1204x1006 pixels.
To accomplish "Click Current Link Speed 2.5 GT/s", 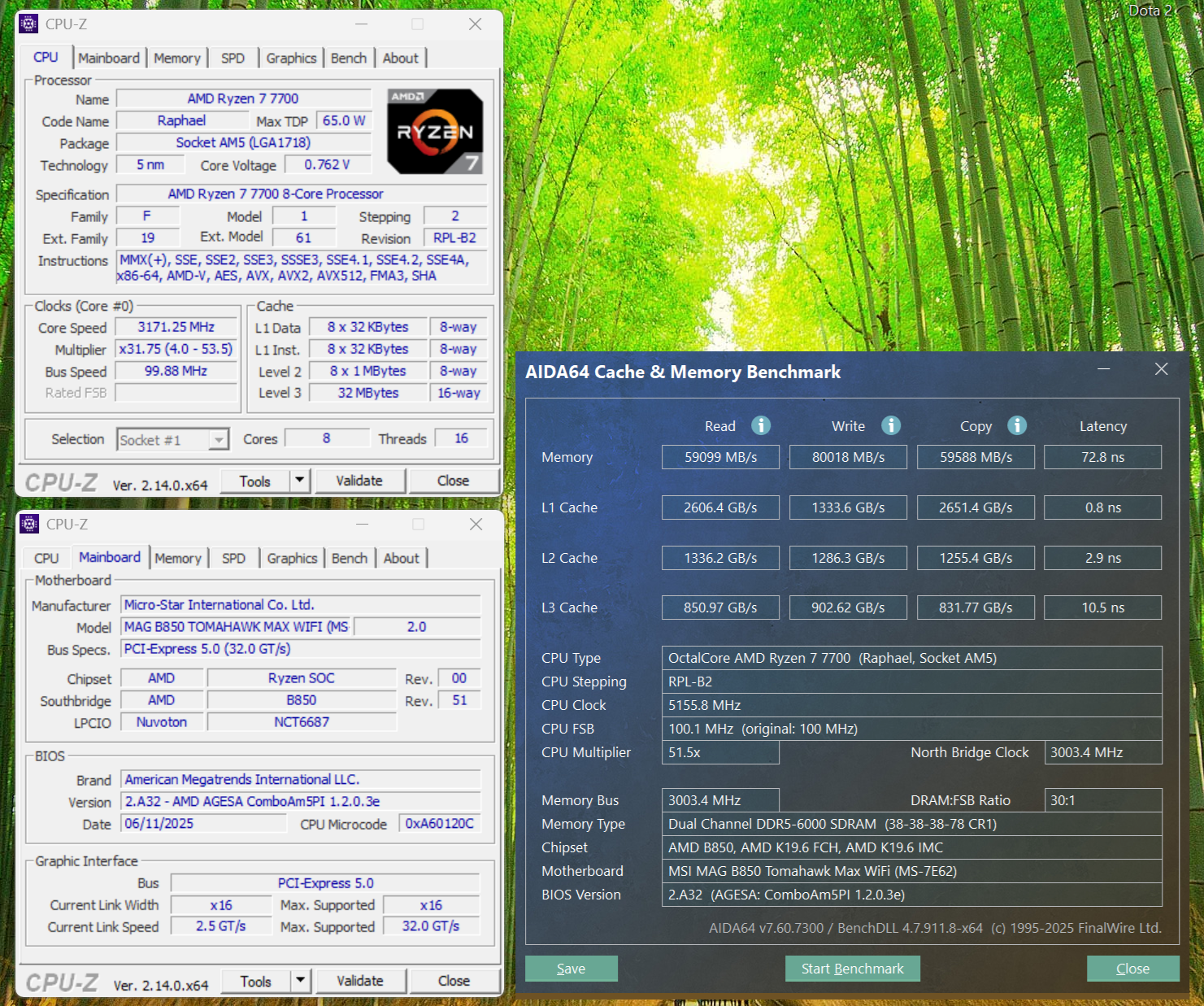I will [220, 926].
